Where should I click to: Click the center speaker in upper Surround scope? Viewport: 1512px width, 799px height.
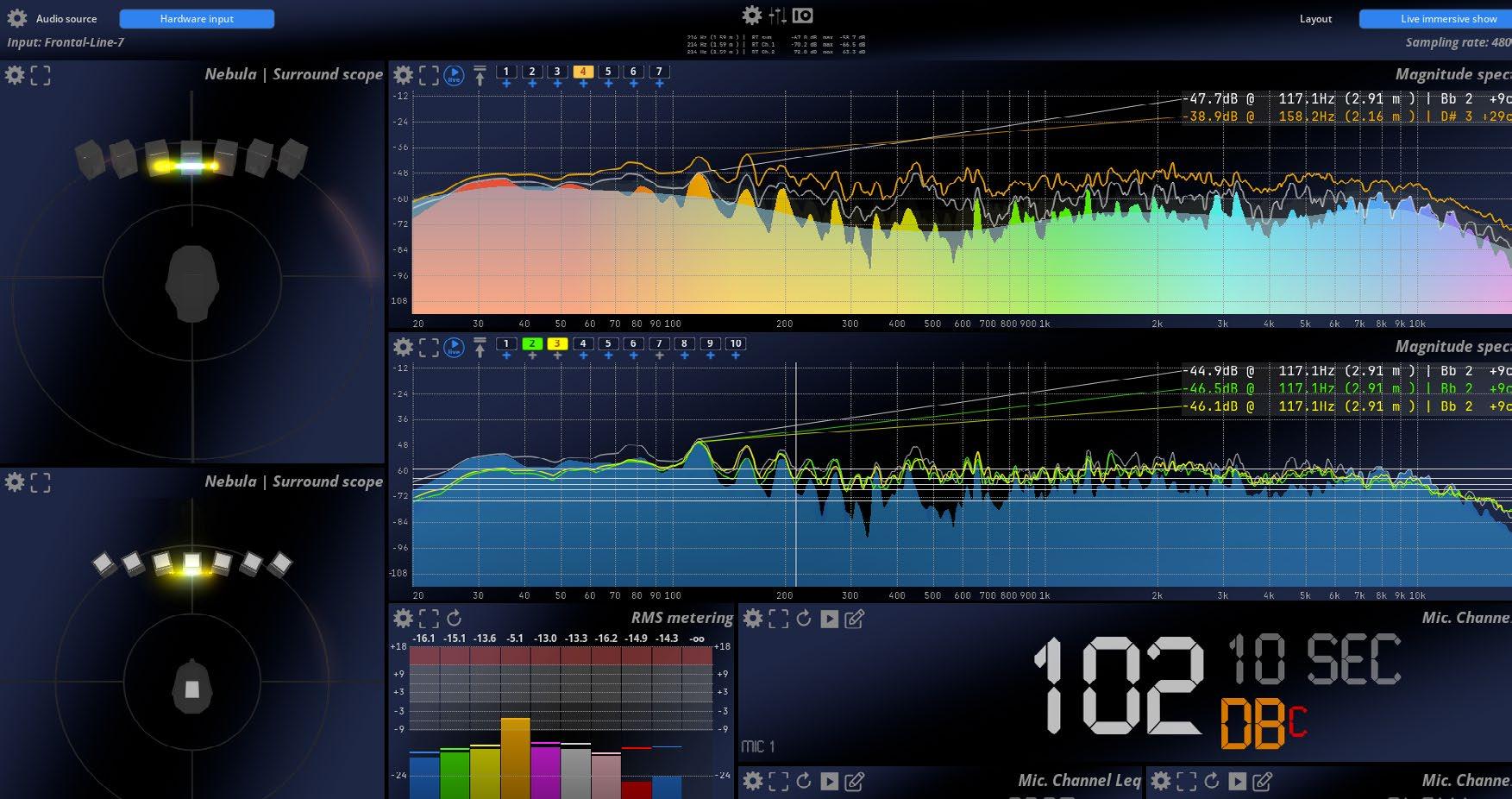coord(191,160)
